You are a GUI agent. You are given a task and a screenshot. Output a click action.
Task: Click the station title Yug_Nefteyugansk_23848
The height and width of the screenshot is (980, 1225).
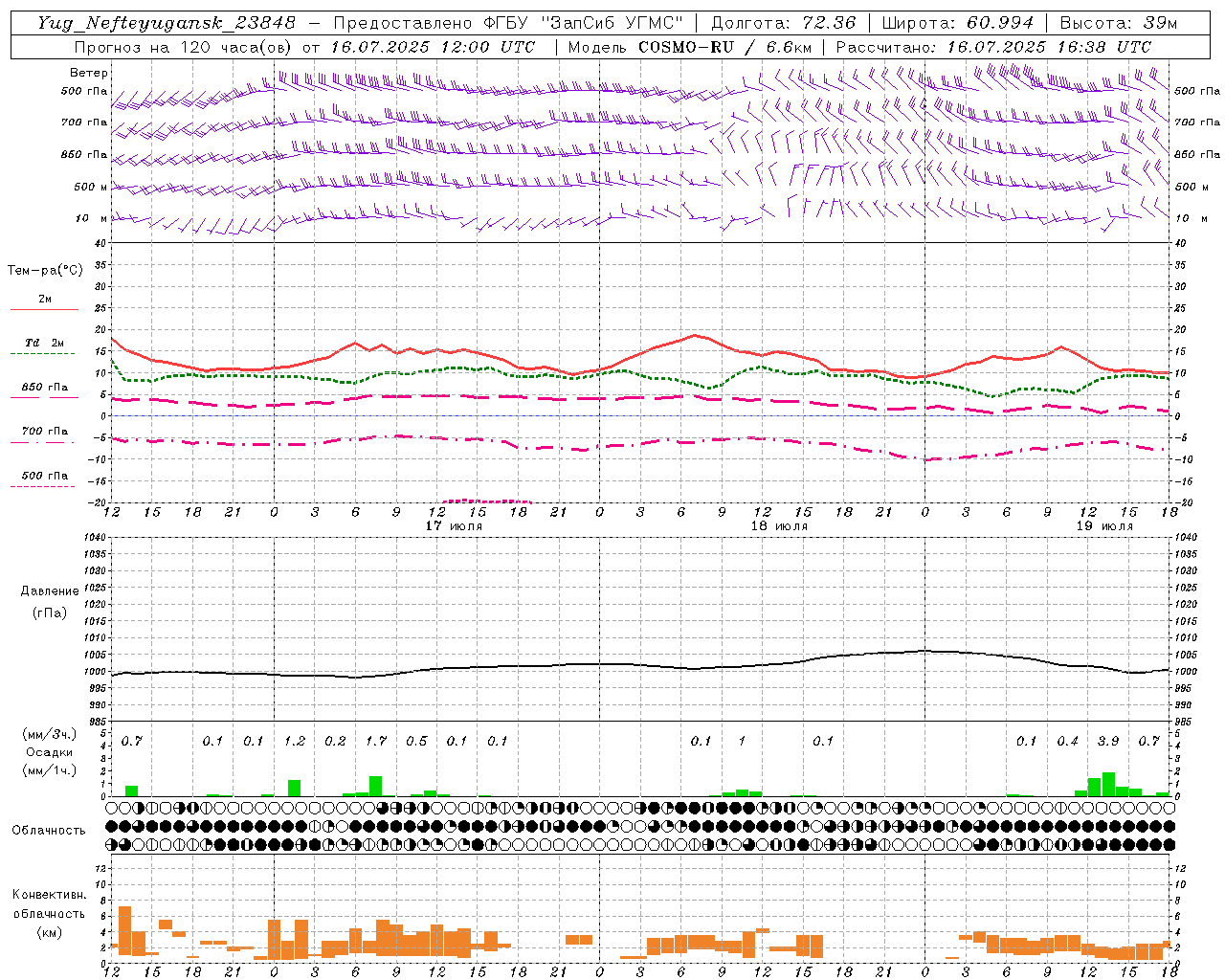coord(167,23)
